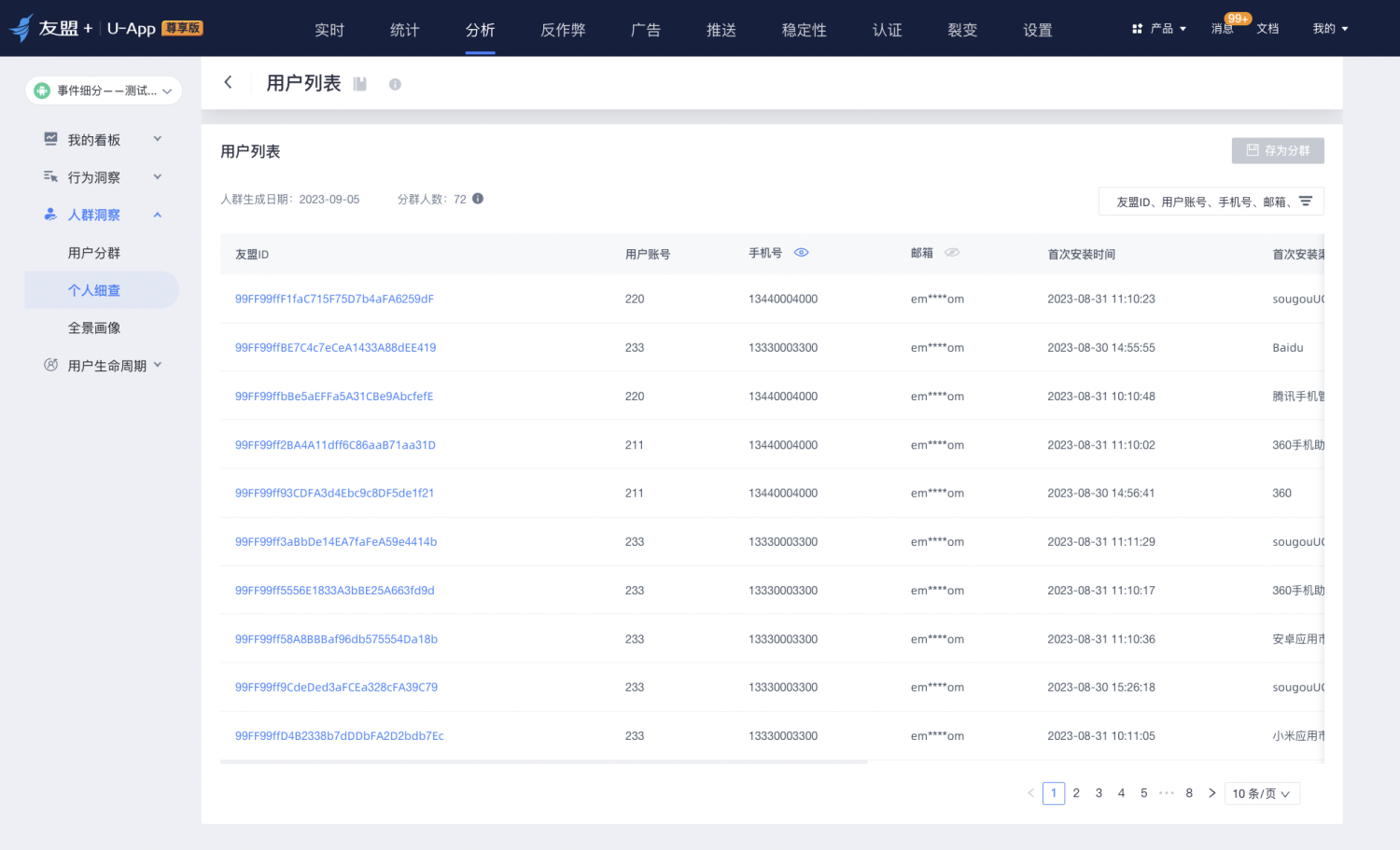Select current page 1 in pagination
Screen dimensions: 1400x850
pyautogui.click(x=1054, y=793)
